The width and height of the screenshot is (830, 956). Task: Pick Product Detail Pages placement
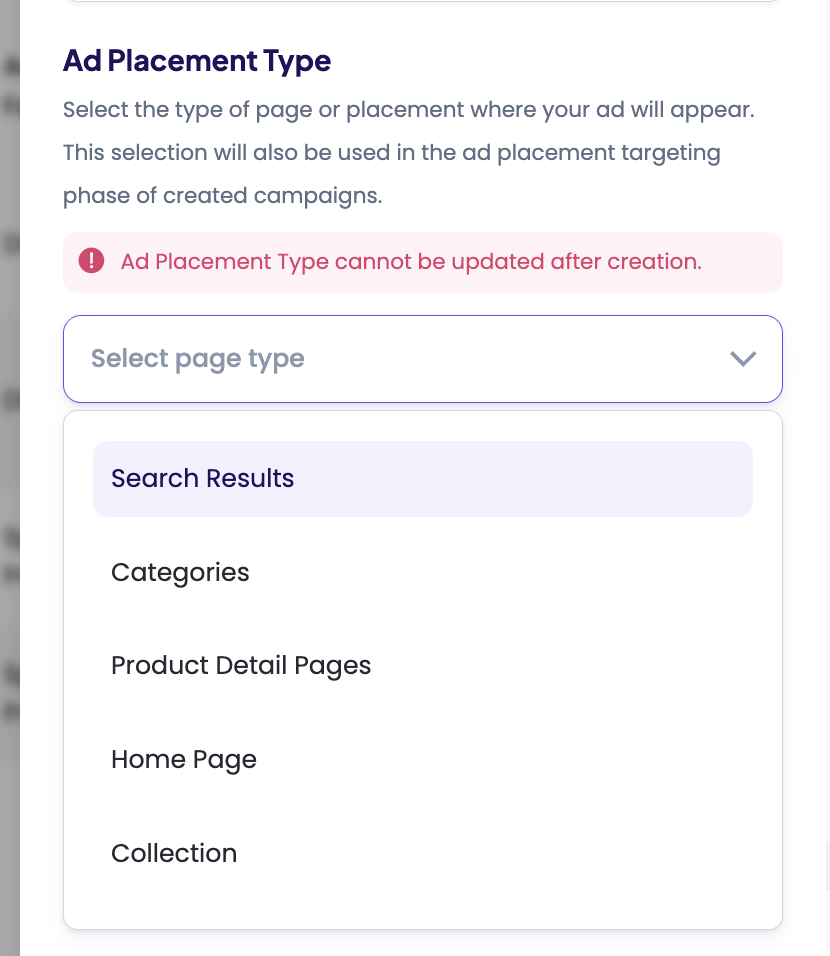click(x=241, y=666)
